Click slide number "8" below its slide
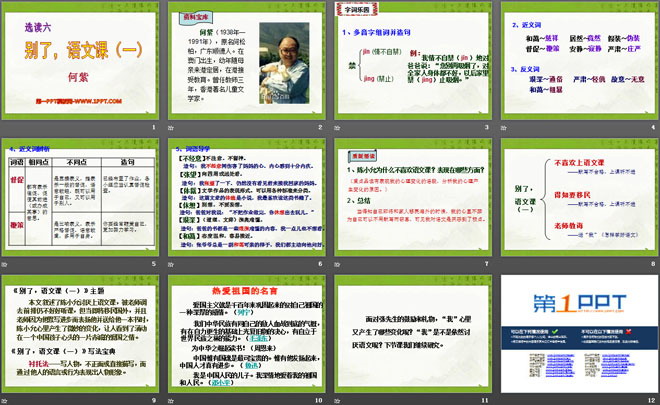660x405 pixels. [653, 264]
